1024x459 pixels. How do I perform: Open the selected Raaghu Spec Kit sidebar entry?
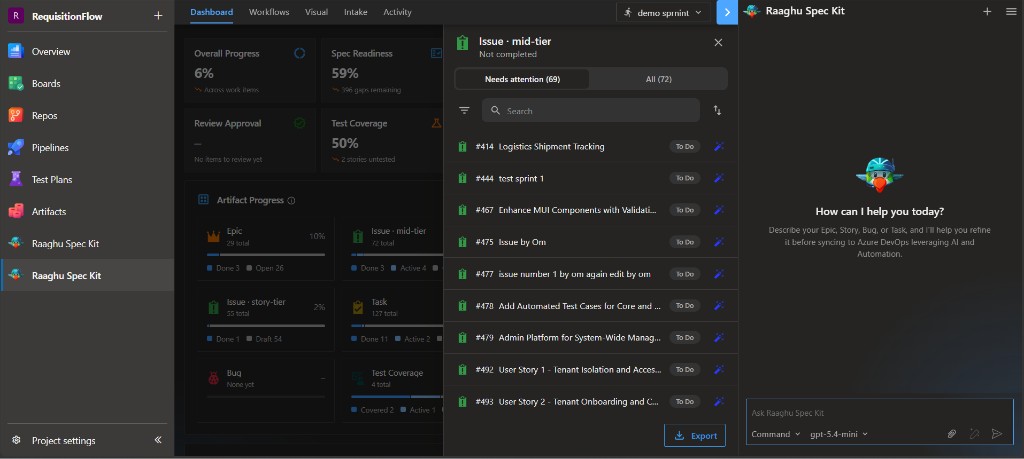87,275
